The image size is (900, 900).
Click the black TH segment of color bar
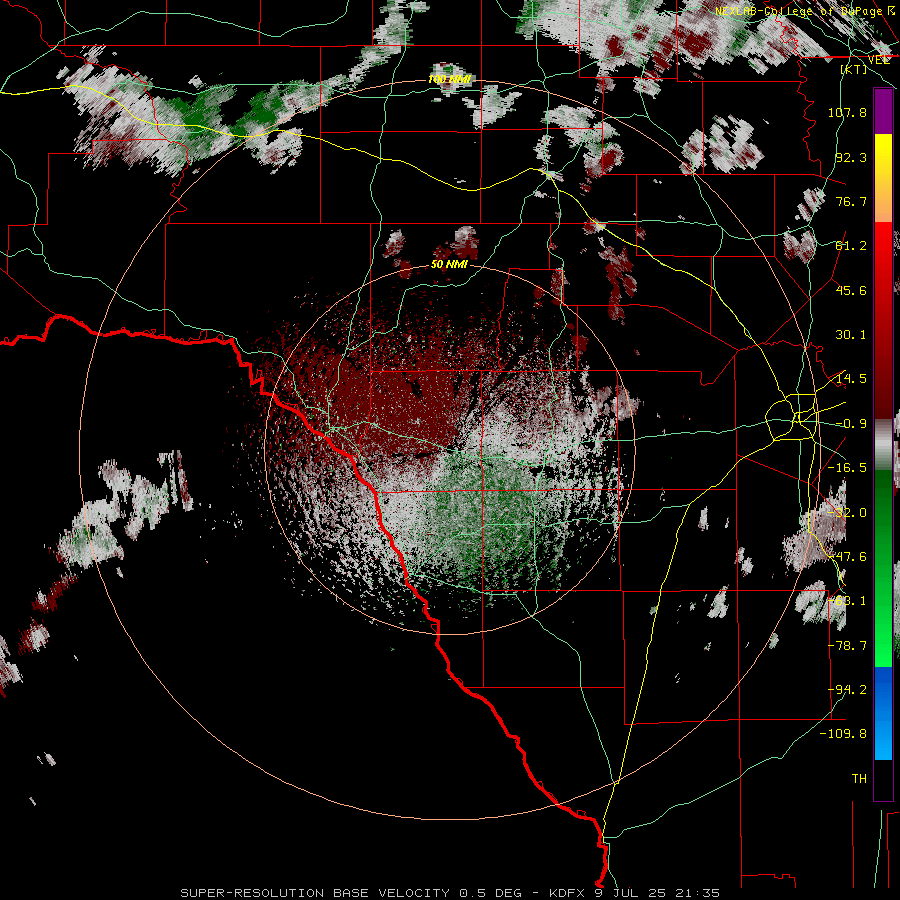(x=883, y=779)
